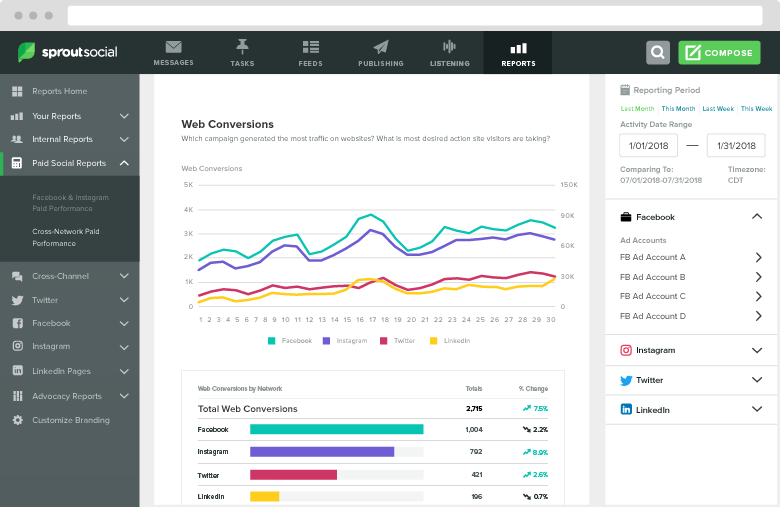Click the Twitter bird icon in sidebar
The height and width of the screenshot is (507, 780).
tap(17, 300)
